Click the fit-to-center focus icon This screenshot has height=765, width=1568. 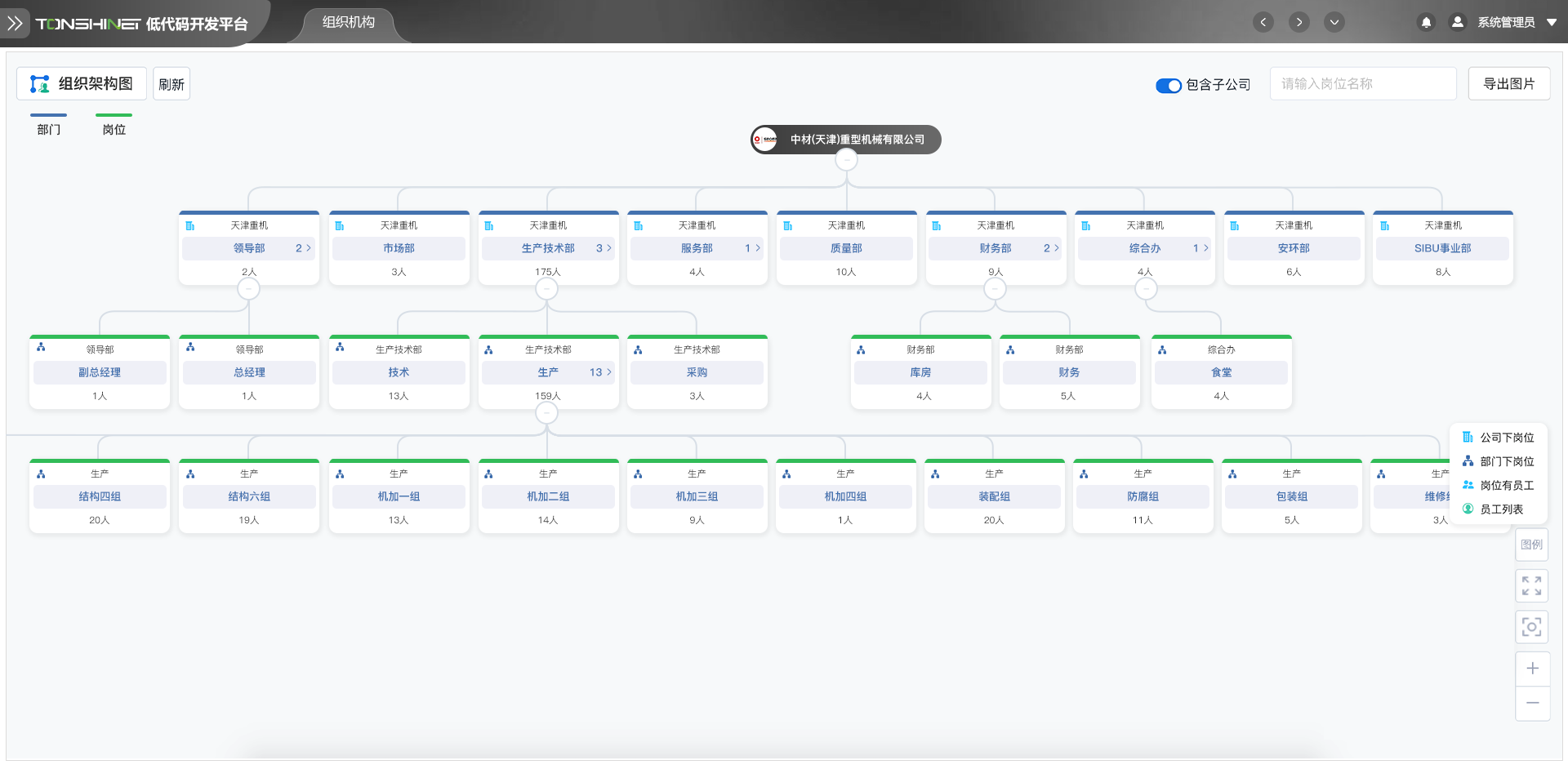(1531, 626)
